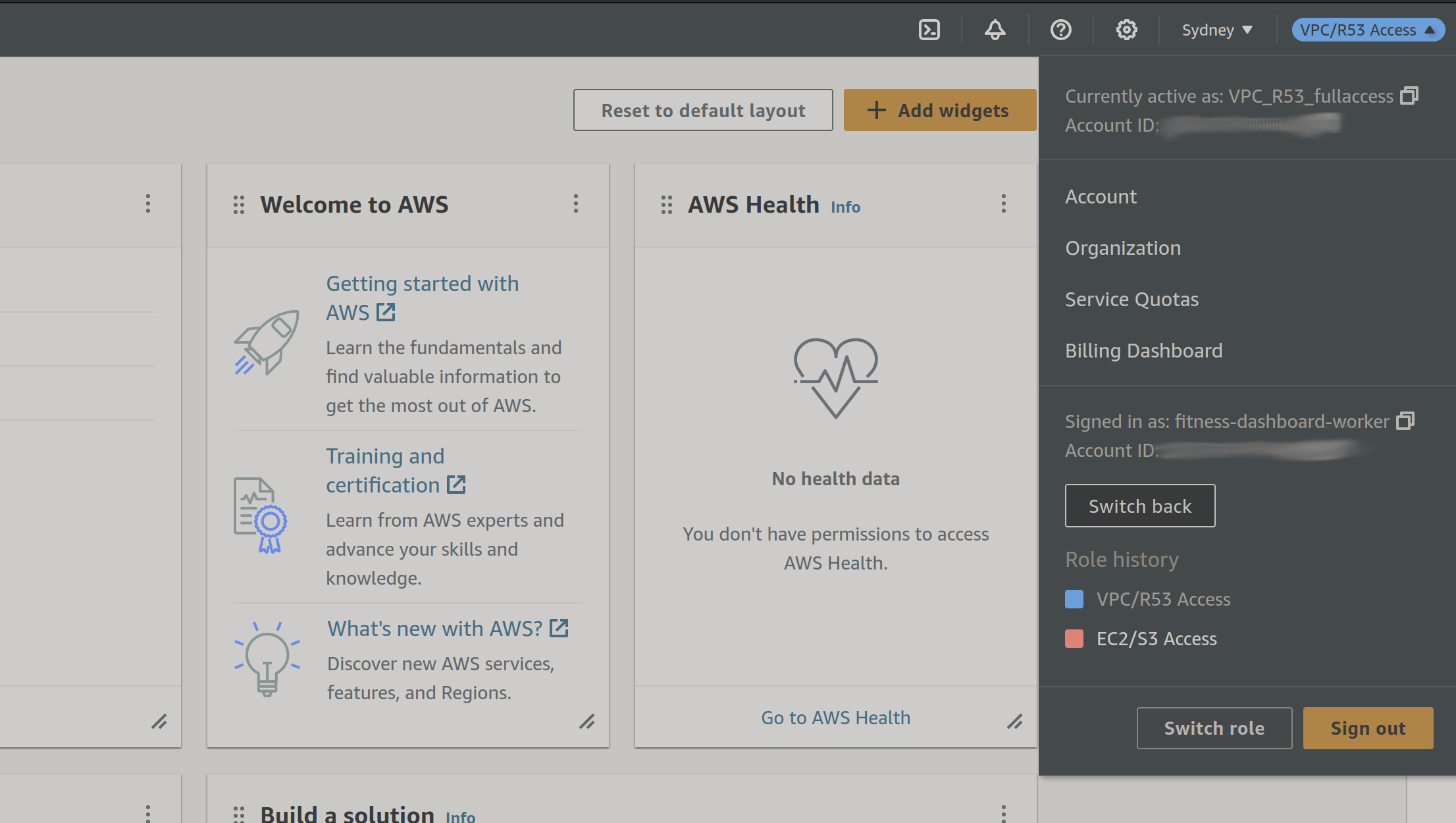Open the CloudShell terminal icon
Screen dimensions: 1456x823
point(929,30)
